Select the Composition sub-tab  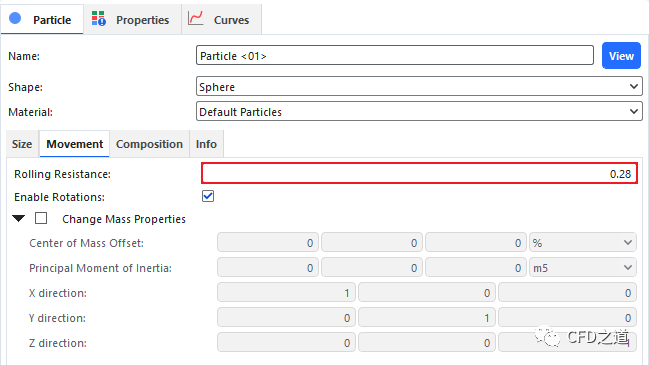pos(149,144)
